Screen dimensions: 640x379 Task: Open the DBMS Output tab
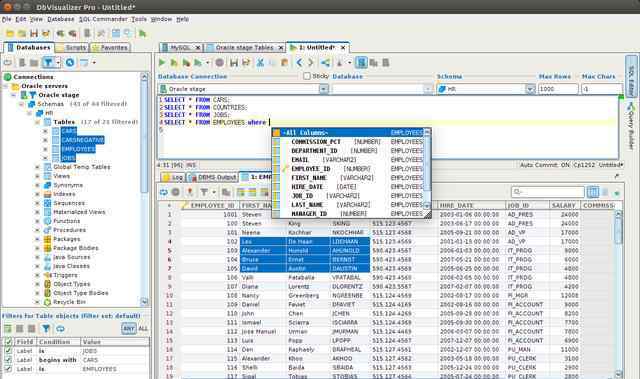tap(212, 177)
